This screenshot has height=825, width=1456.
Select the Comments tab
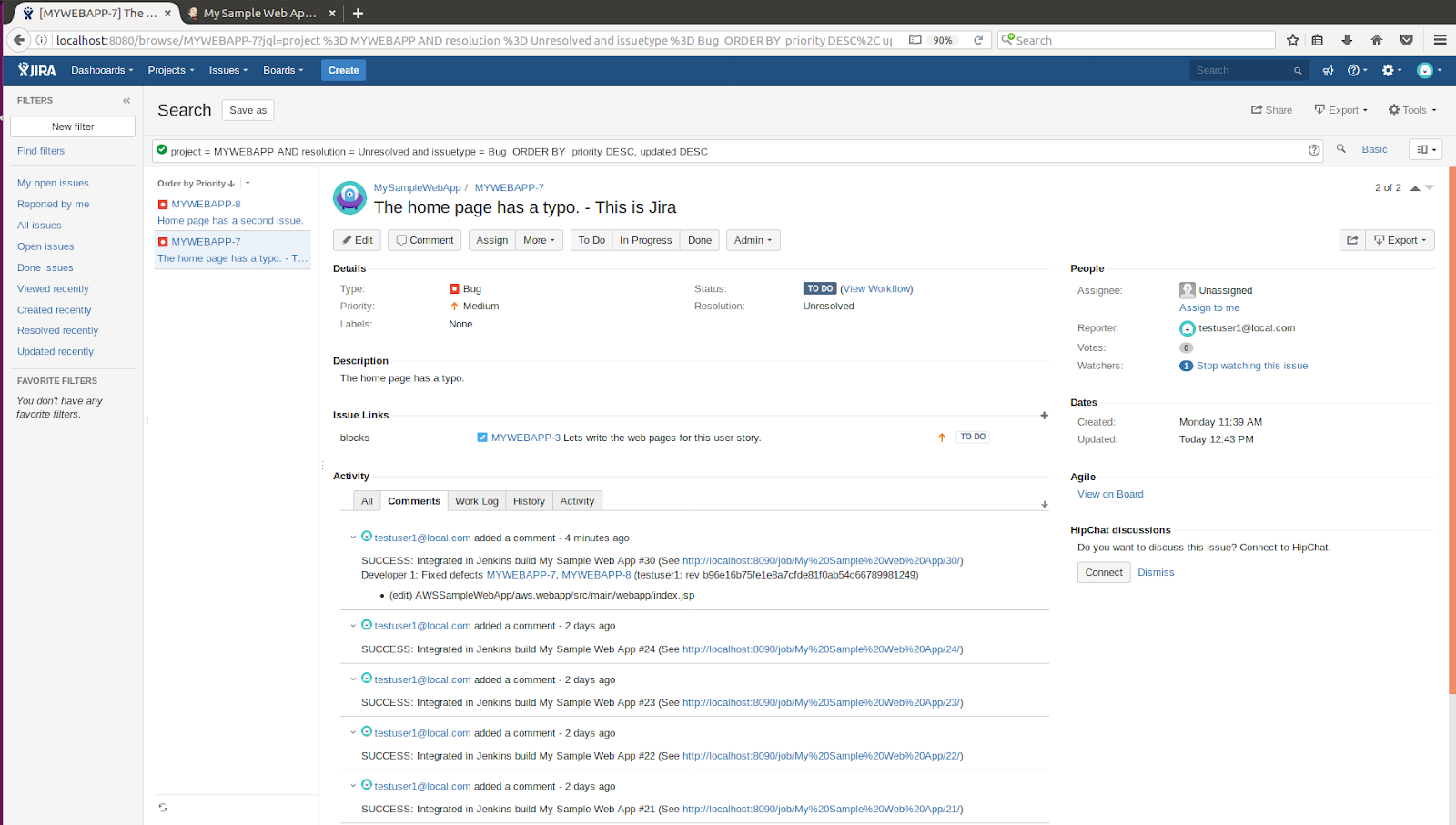coord(414,501)
